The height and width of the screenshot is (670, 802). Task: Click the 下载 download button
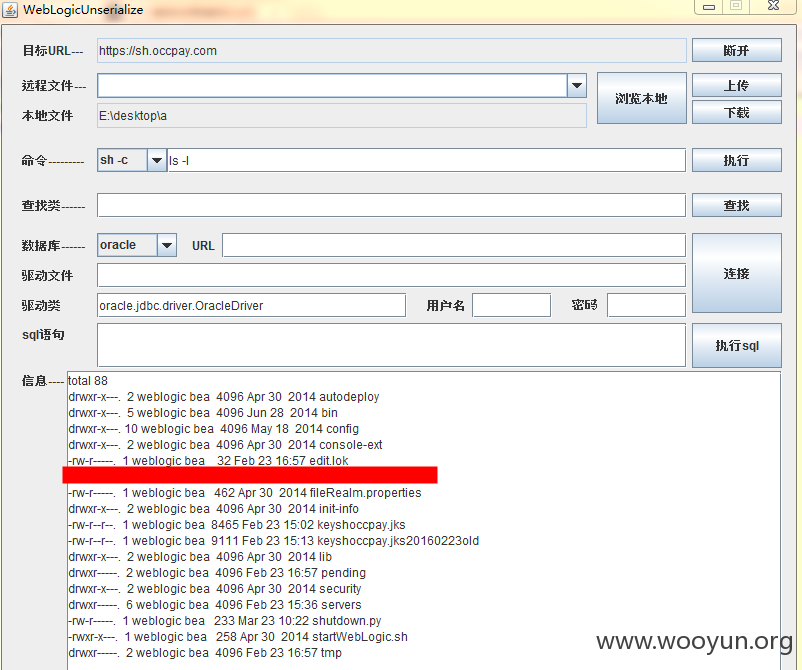(x=737, y=112)
